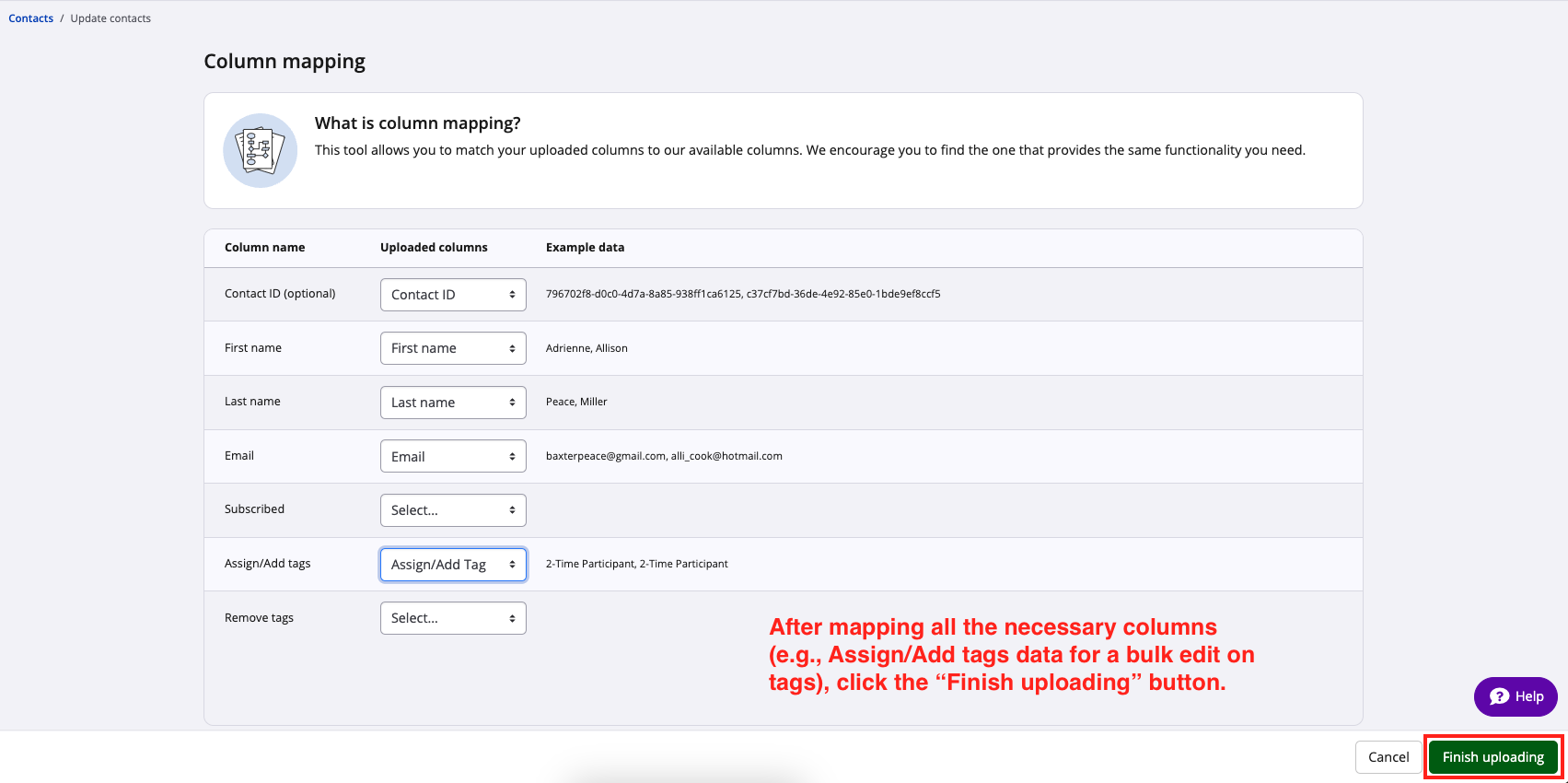
Task: Open the Assign/Add Tag dropdown
Action: point(453,565)
